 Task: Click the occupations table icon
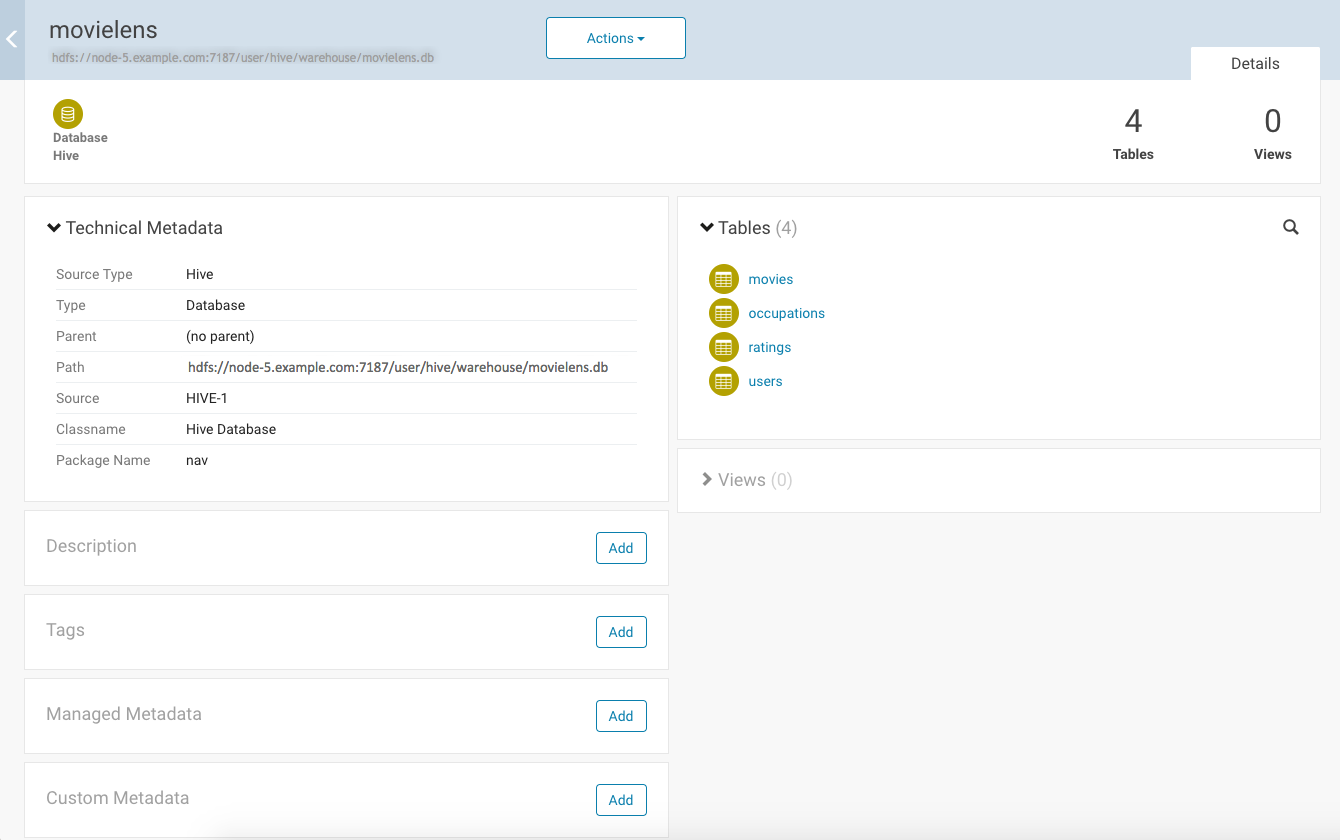coord(723,313)
